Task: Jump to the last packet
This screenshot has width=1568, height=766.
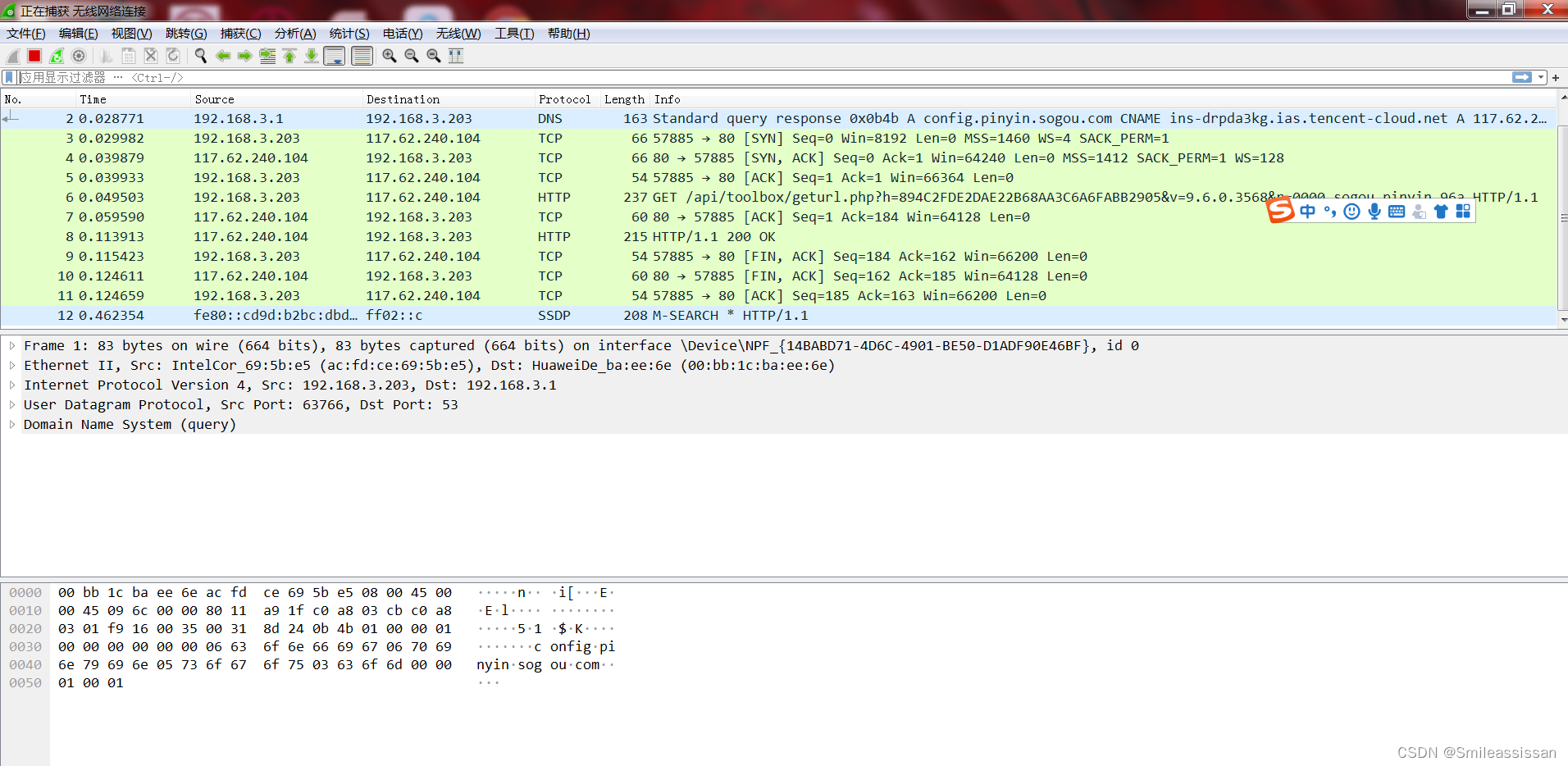Action: pyautogui.click(x=311, y=55)
